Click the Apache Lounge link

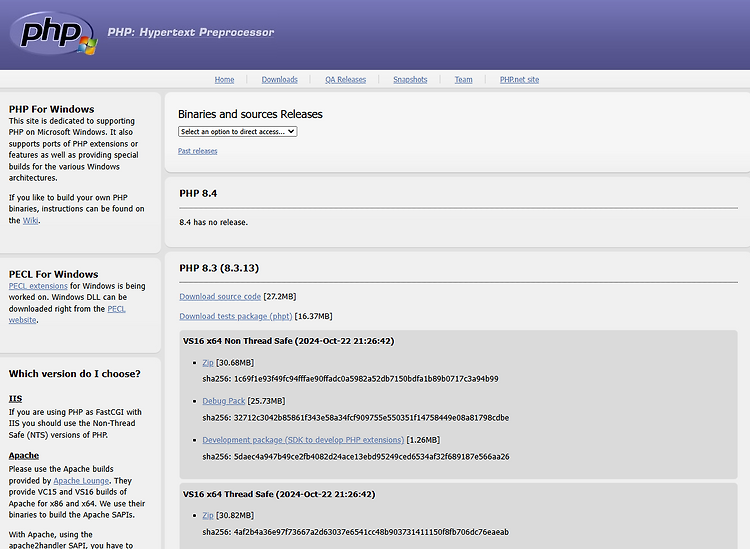81,481
